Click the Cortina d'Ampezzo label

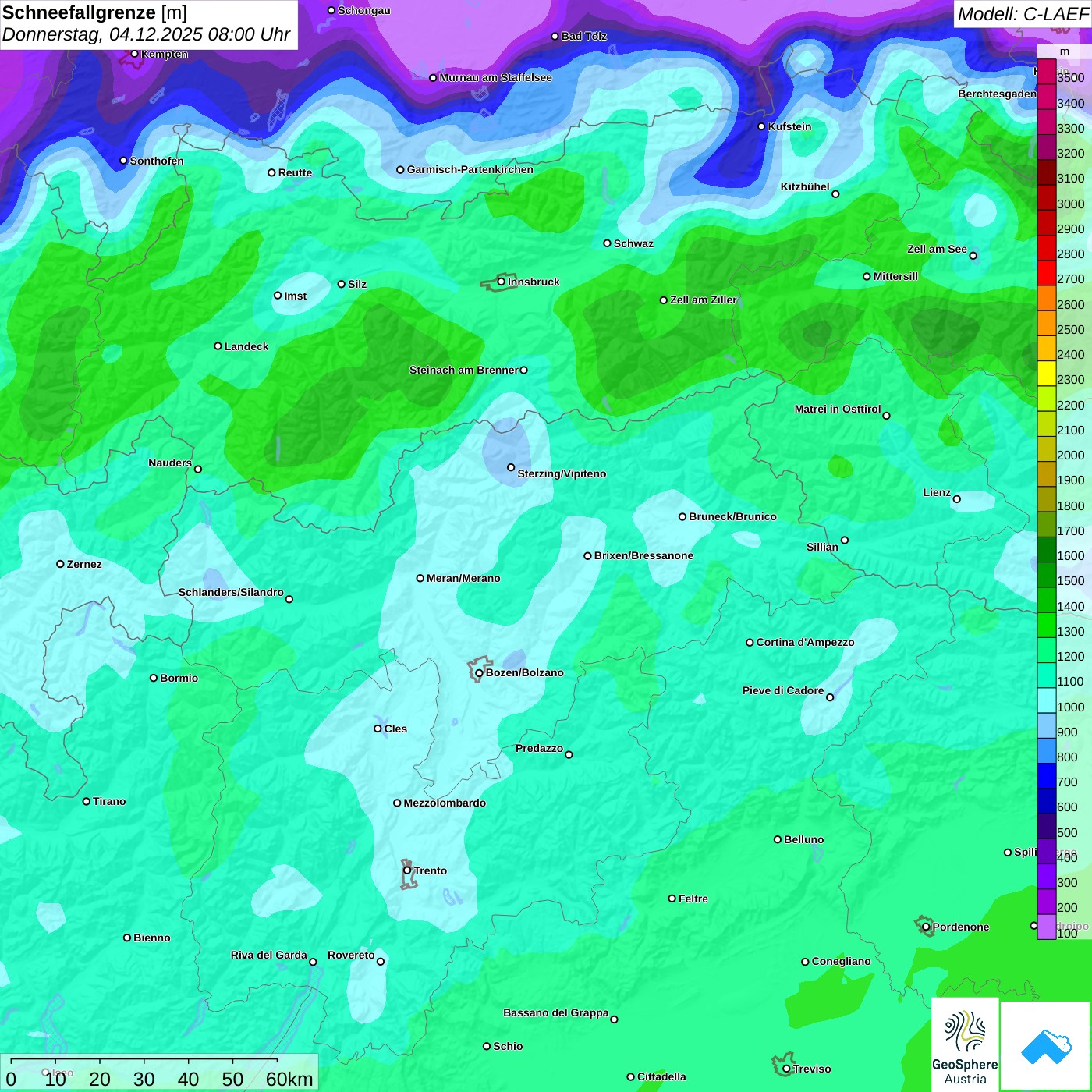(805, 642)
